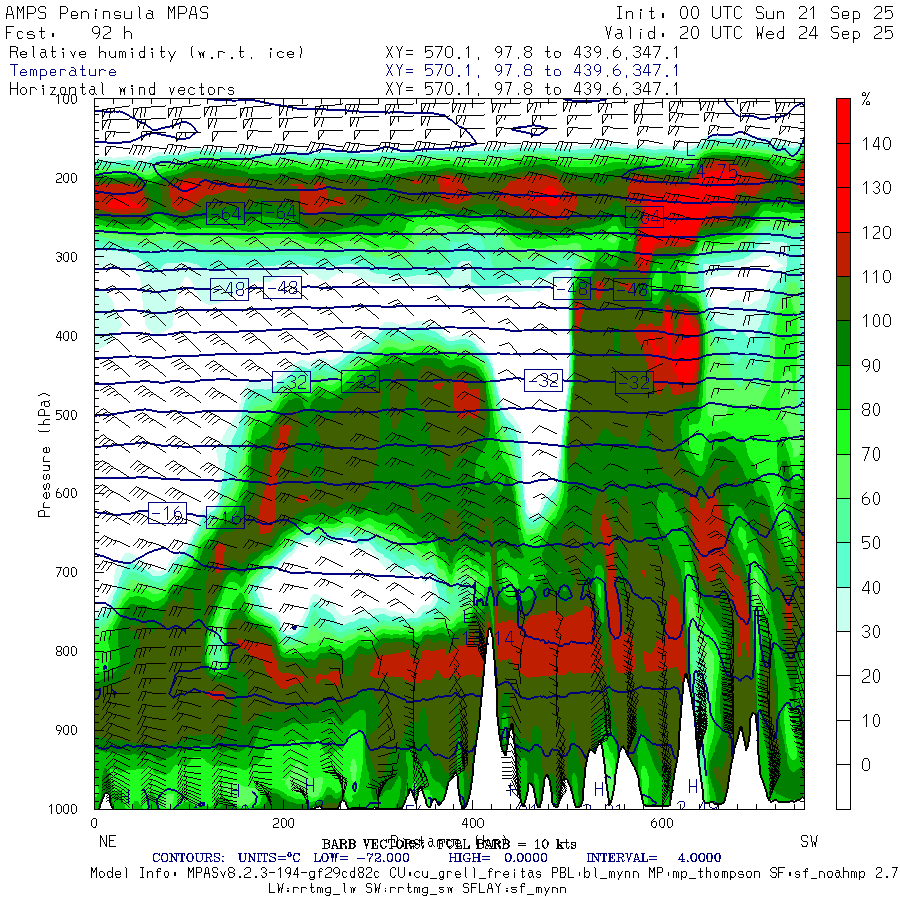The height and width of the screenshot is (900, 900).
Task: Click the 1000 hPa pressure axis label
Action: [x=63, y=809]
